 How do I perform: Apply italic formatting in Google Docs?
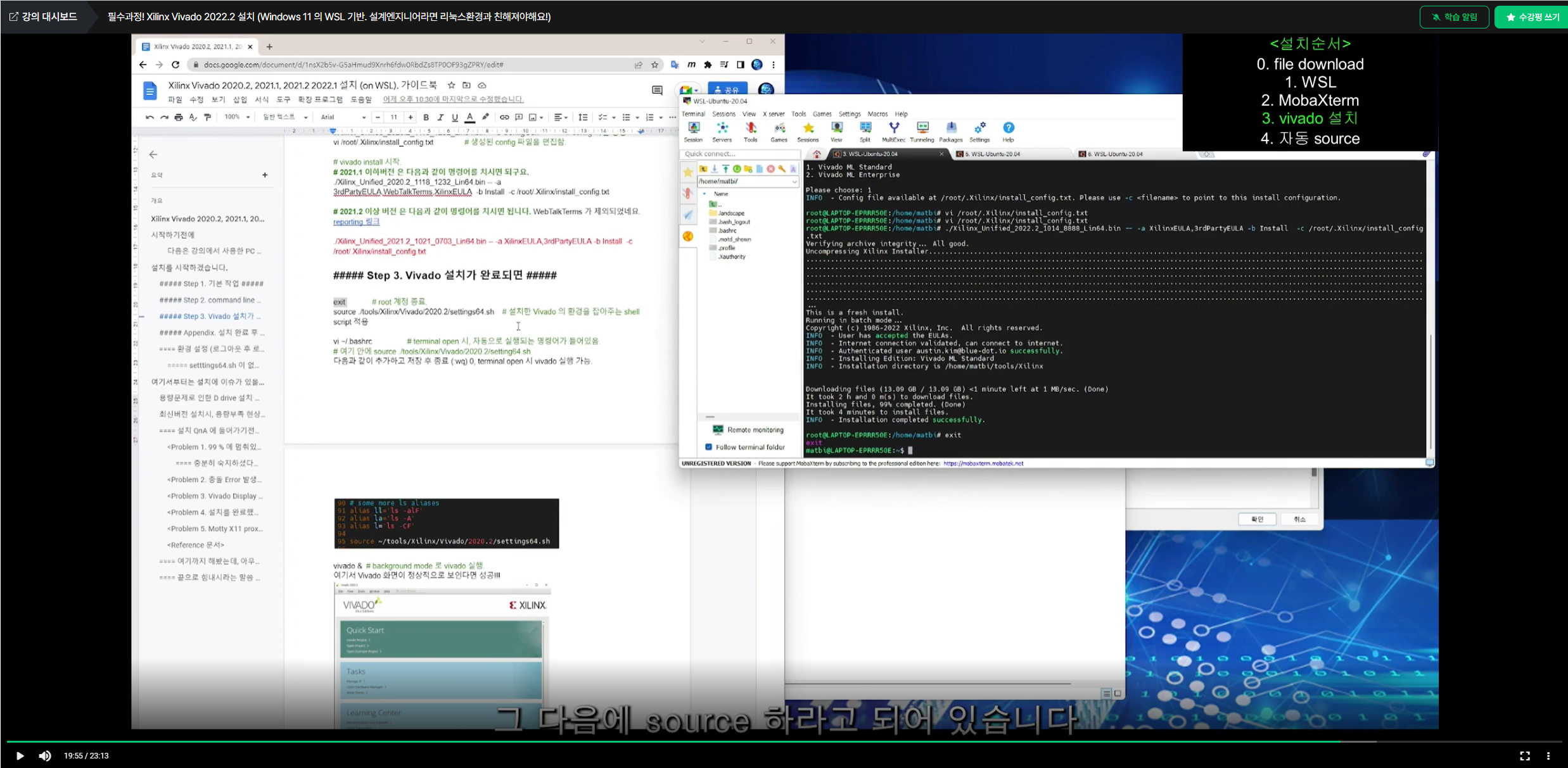pyautogui.click(x=440, y=117)
